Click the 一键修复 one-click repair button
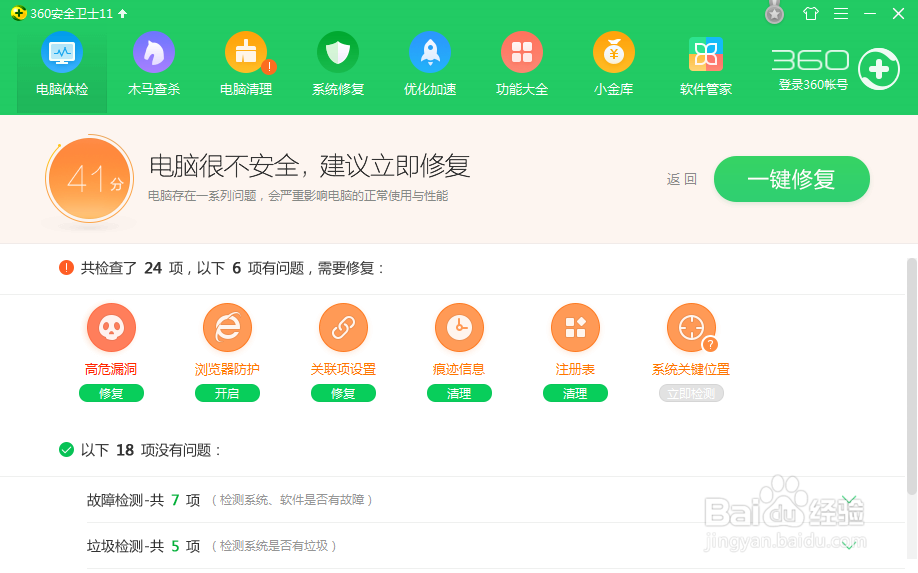 pos(792,179)
